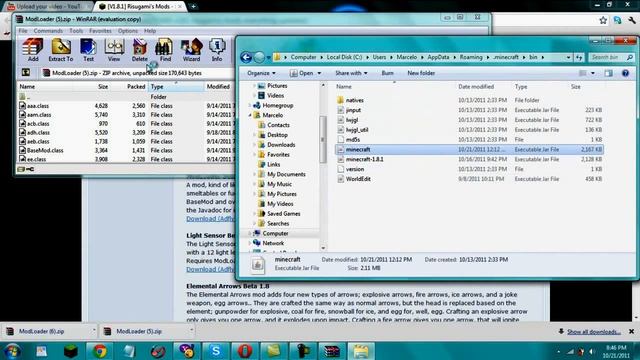The image size is (640, 360).
Task: Switch to the Risugami's Mods Chrome tab
Action: (x=140, y=7)
